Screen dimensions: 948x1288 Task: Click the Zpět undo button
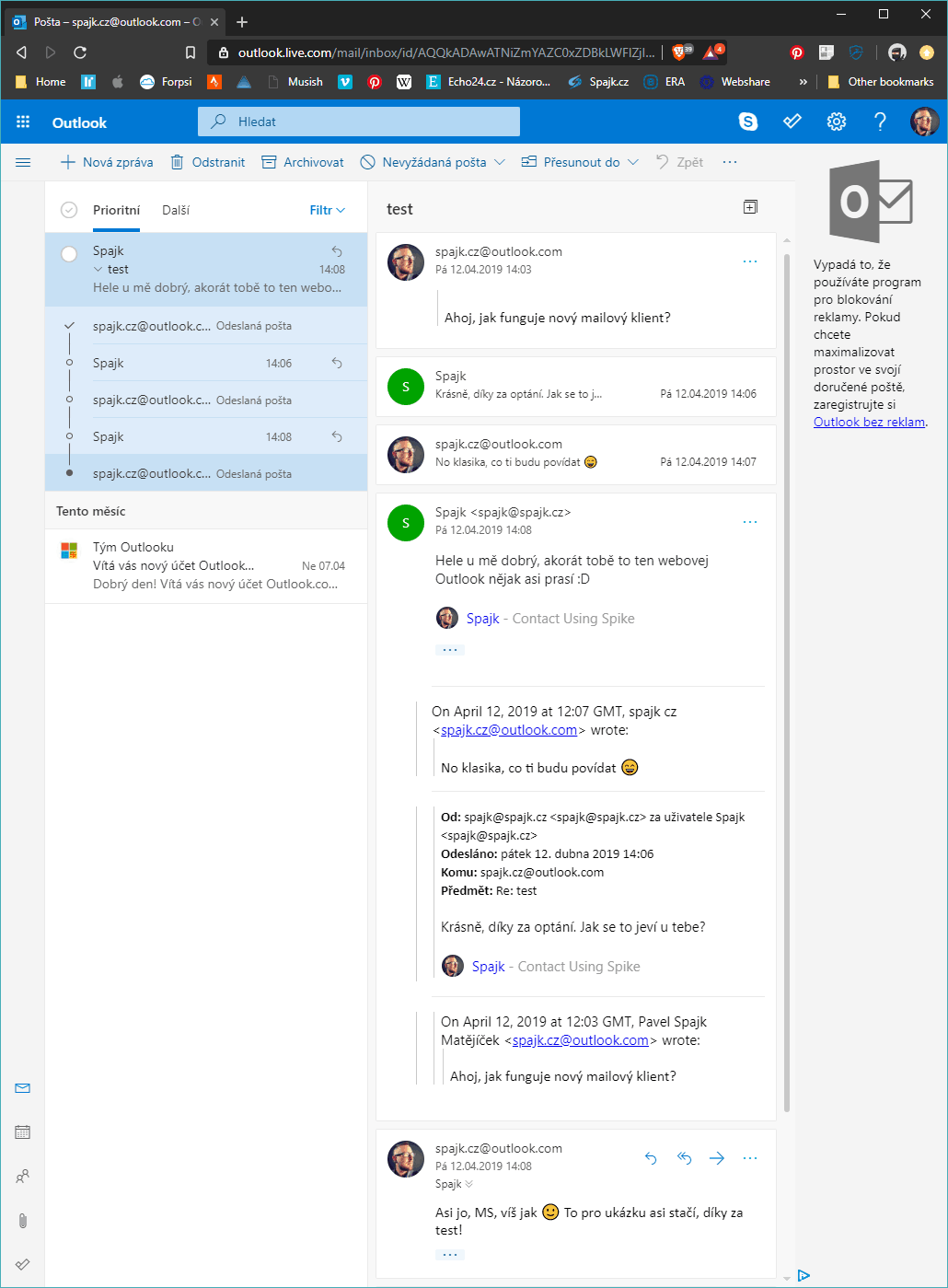[679, 162]
